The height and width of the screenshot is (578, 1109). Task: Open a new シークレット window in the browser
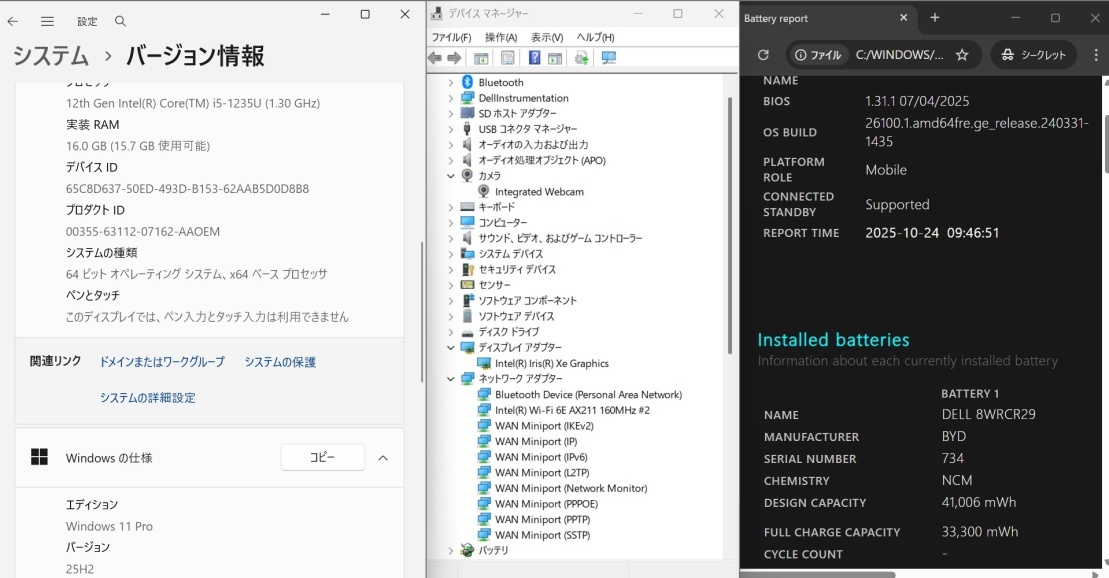pyautogui.click(x=1034, y=54)
